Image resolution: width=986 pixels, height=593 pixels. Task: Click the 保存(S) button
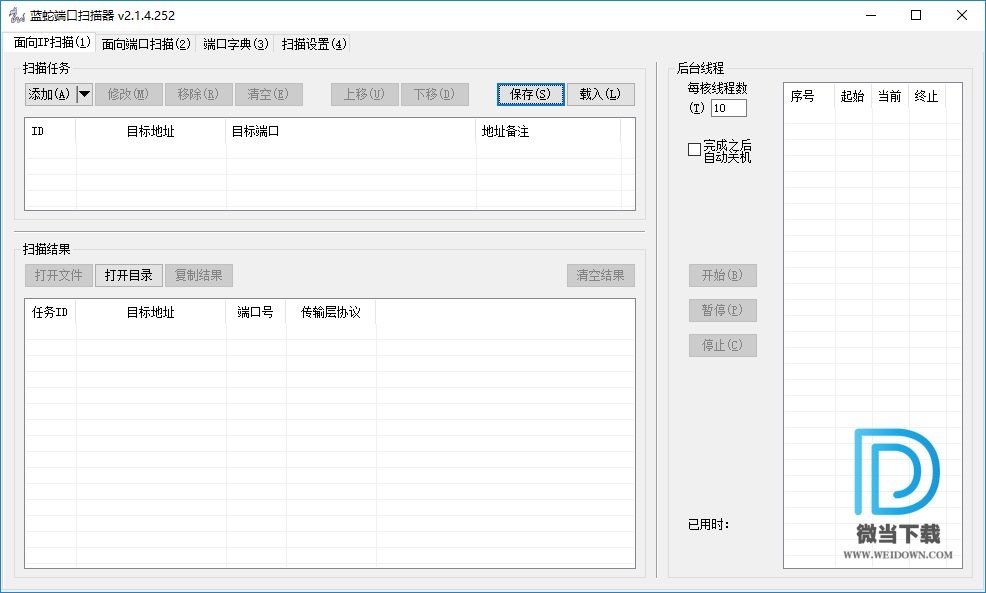click(530, 94)
